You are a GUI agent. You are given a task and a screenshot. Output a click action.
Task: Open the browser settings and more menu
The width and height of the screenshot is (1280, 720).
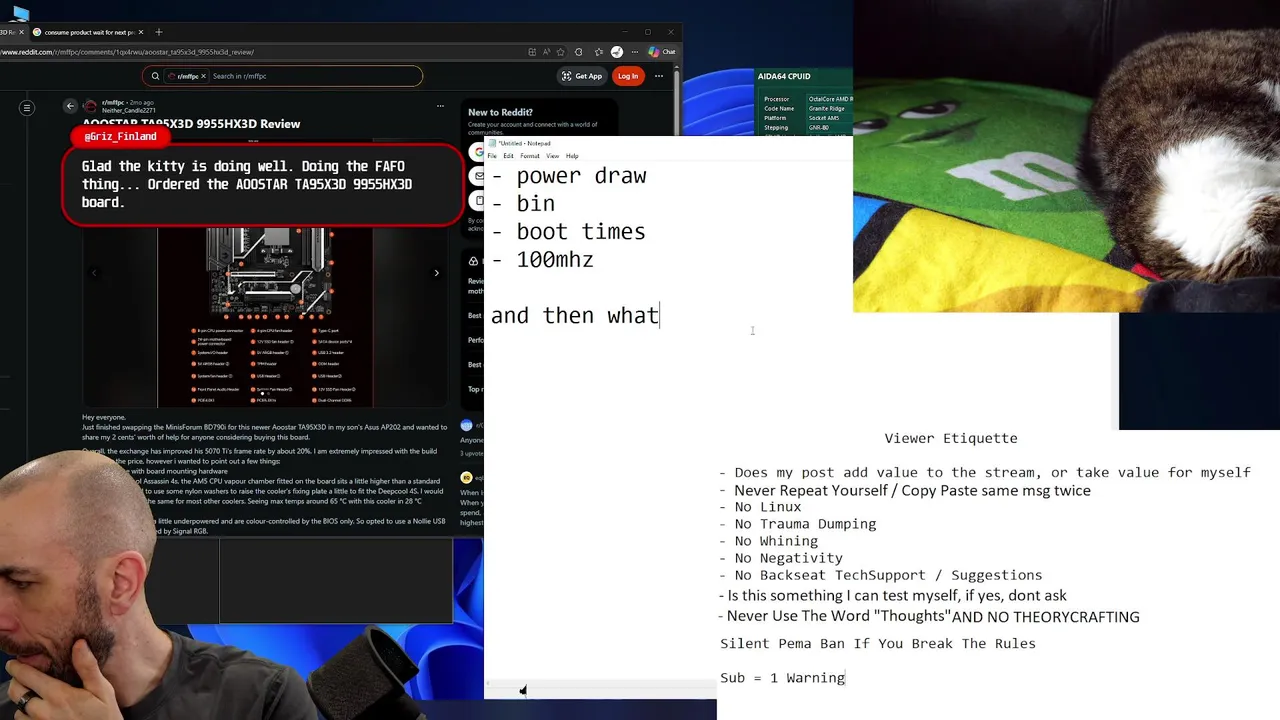coord(635,52)
